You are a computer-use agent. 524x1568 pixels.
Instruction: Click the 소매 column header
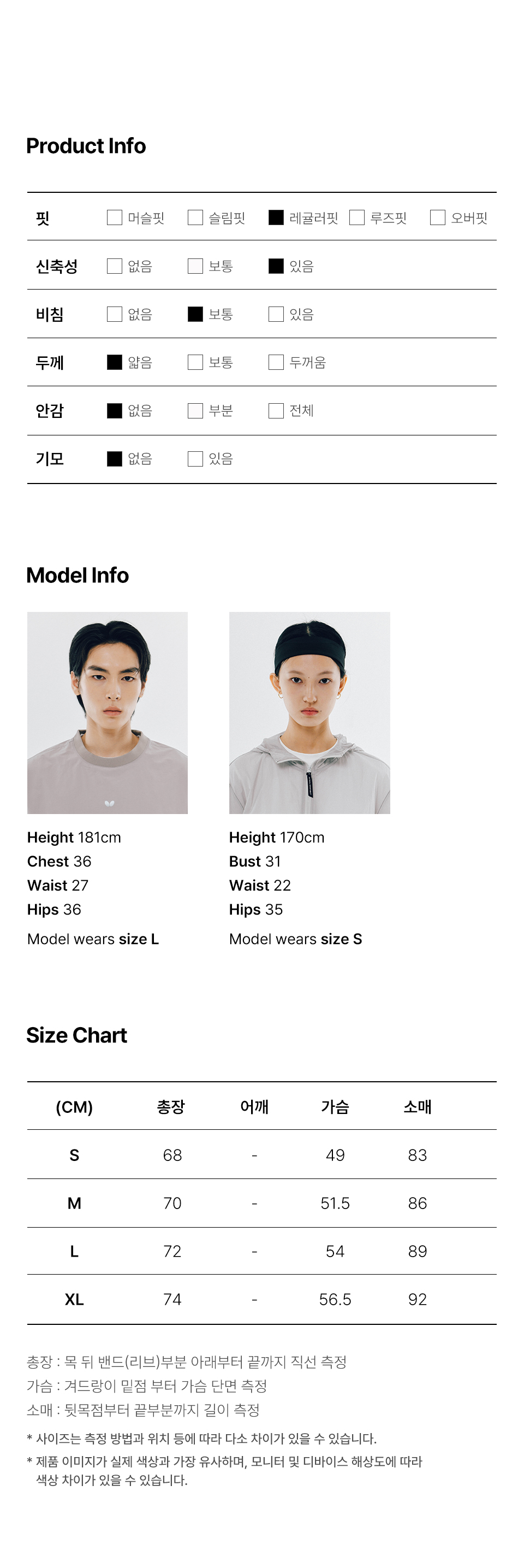pos(418,1106)
